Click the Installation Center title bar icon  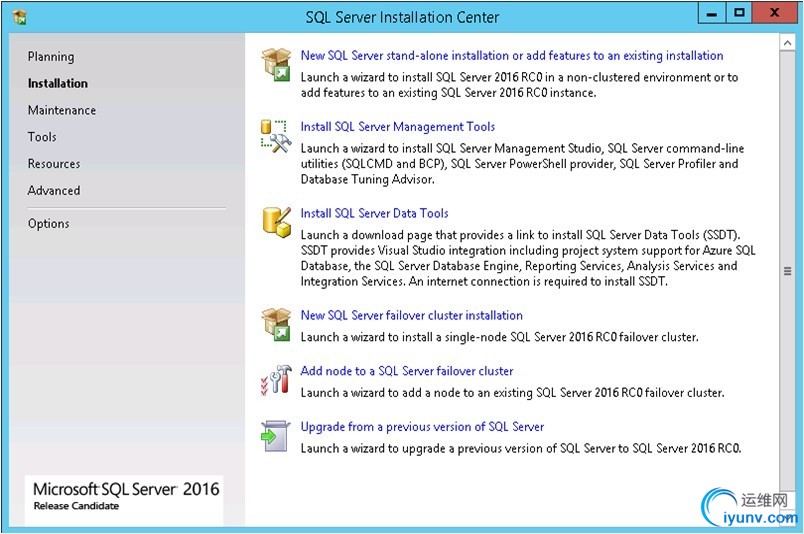(x=19, y=17)
